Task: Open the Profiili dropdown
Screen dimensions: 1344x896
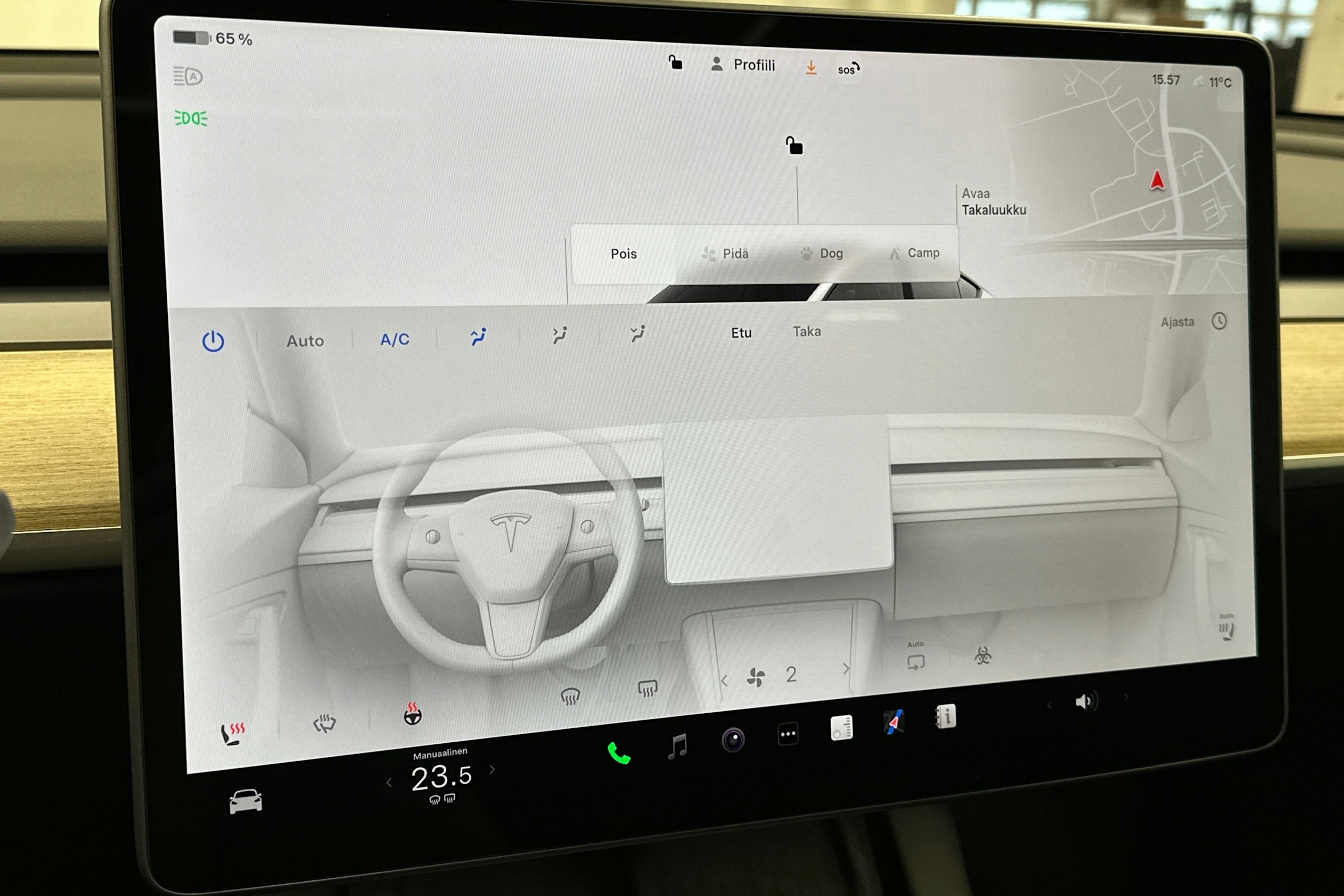Action: coord(754,64)
